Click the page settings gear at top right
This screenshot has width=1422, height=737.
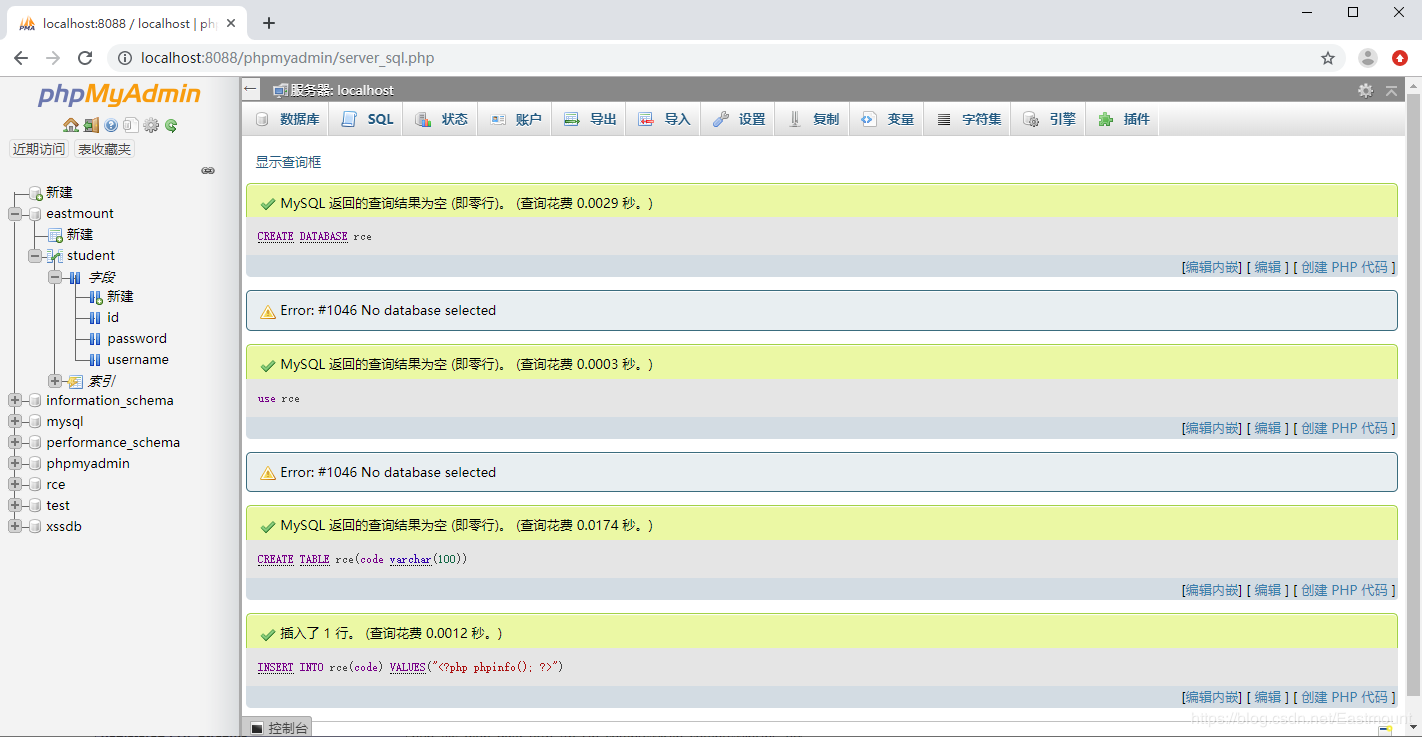(x=1365, y=90)
